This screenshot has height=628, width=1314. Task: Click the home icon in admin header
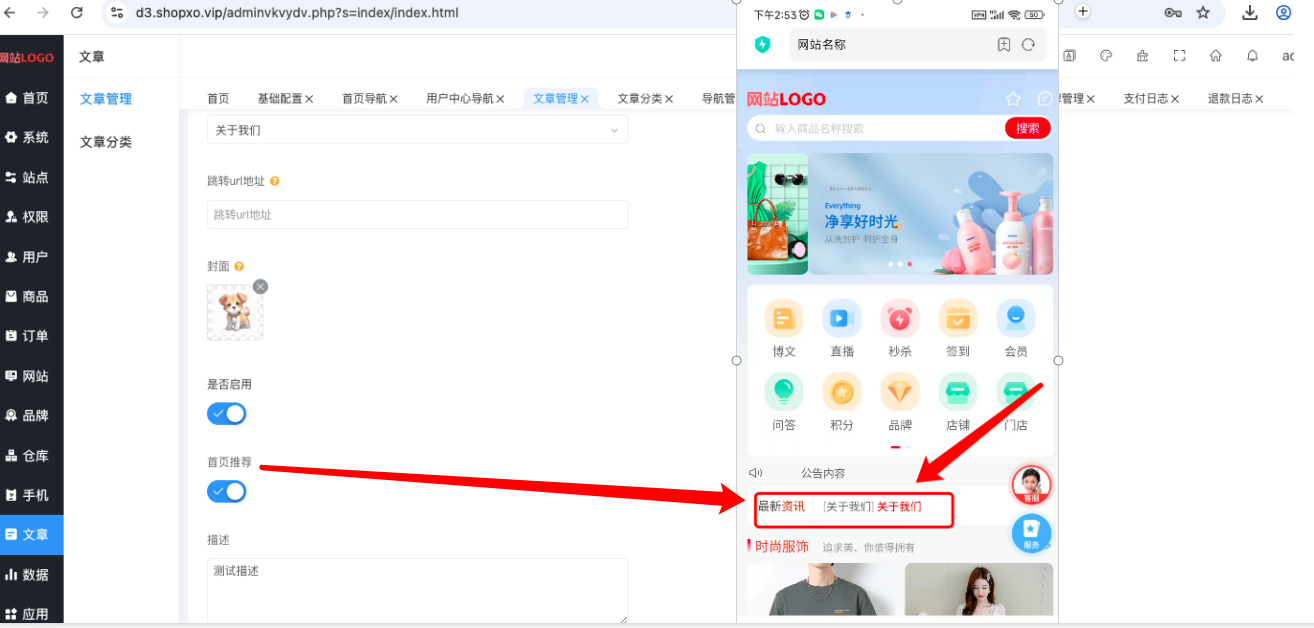1216,56
